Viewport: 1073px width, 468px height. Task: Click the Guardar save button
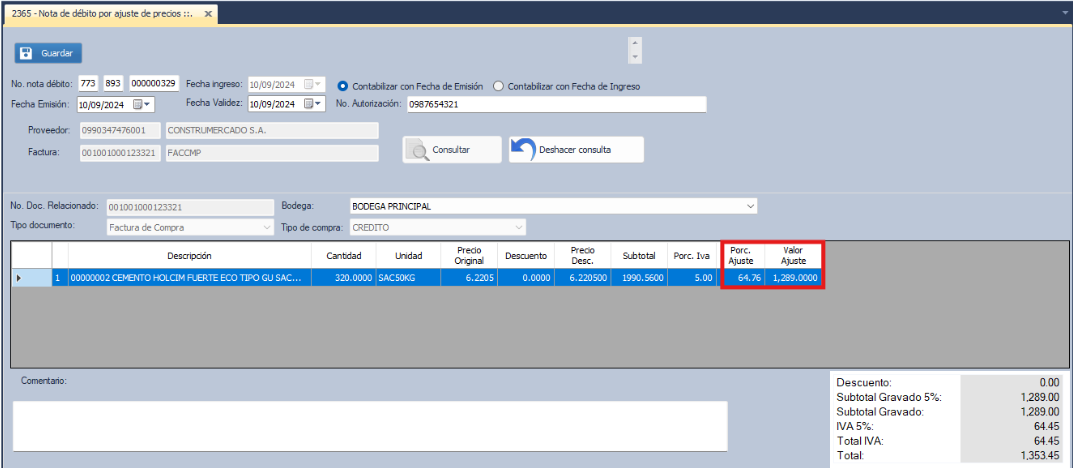48,53
